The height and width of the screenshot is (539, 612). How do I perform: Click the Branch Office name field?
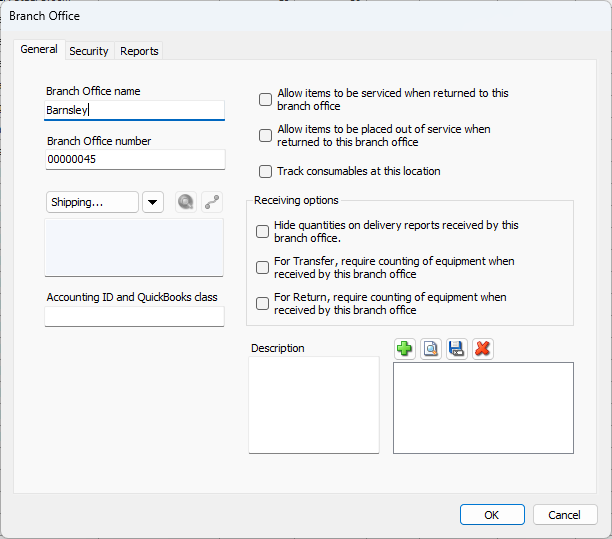coord(135,110)
